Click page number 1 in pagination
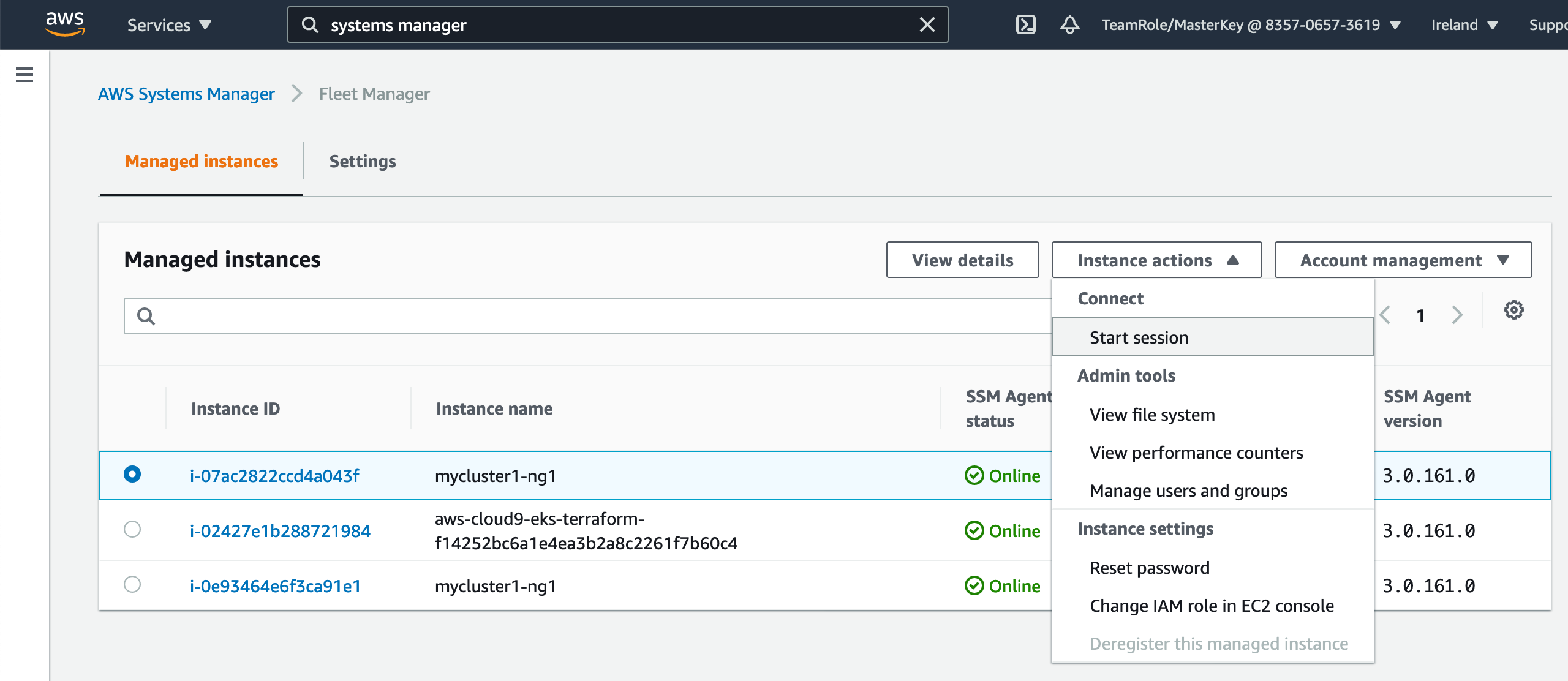Image resolution: width=1568 pixels, height=681 pixels. (x=1420, y=315)
